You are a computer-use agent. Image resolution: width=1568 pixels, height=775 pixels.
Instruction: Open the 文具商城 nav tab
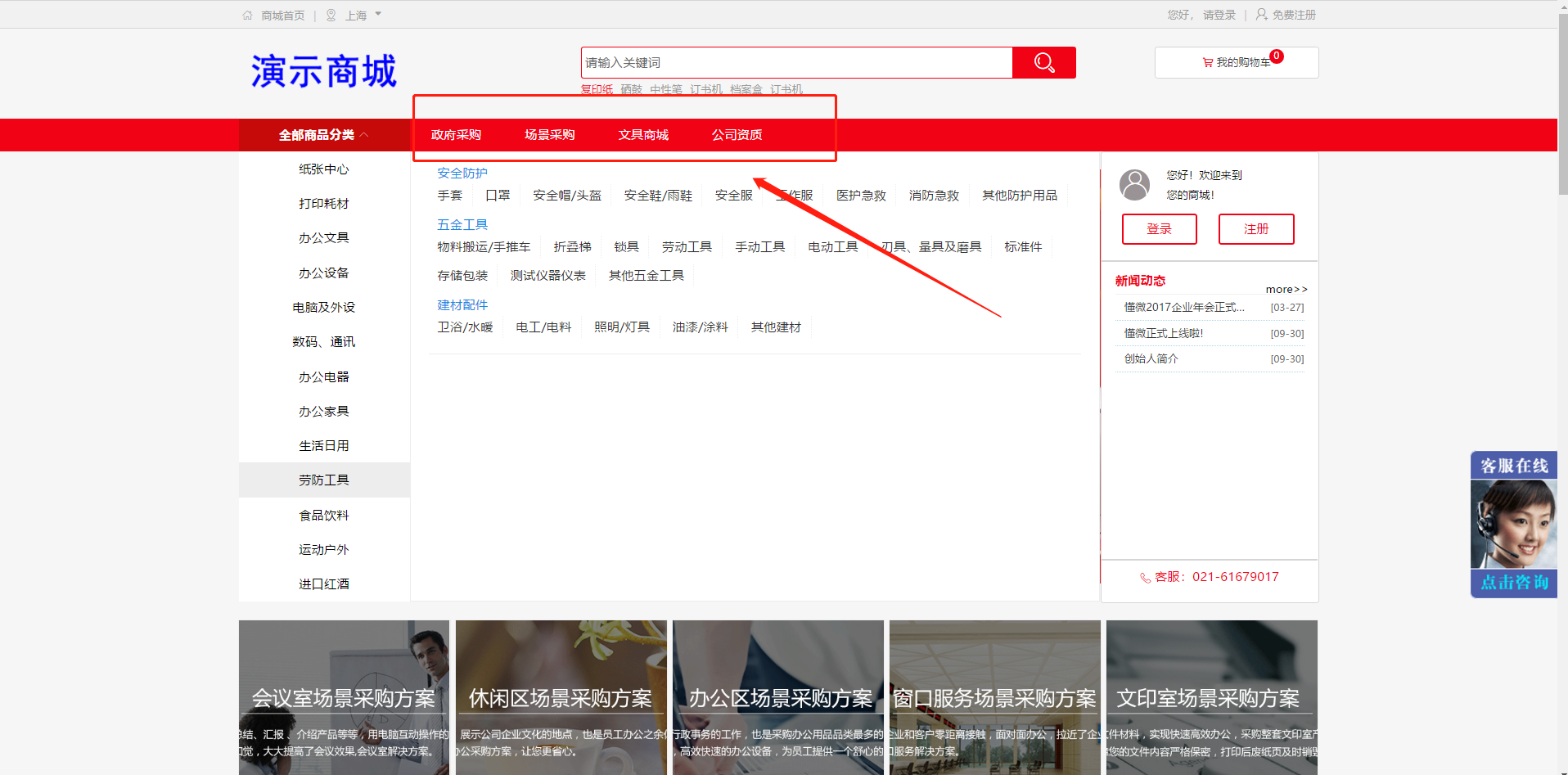(x=643, y=135)
